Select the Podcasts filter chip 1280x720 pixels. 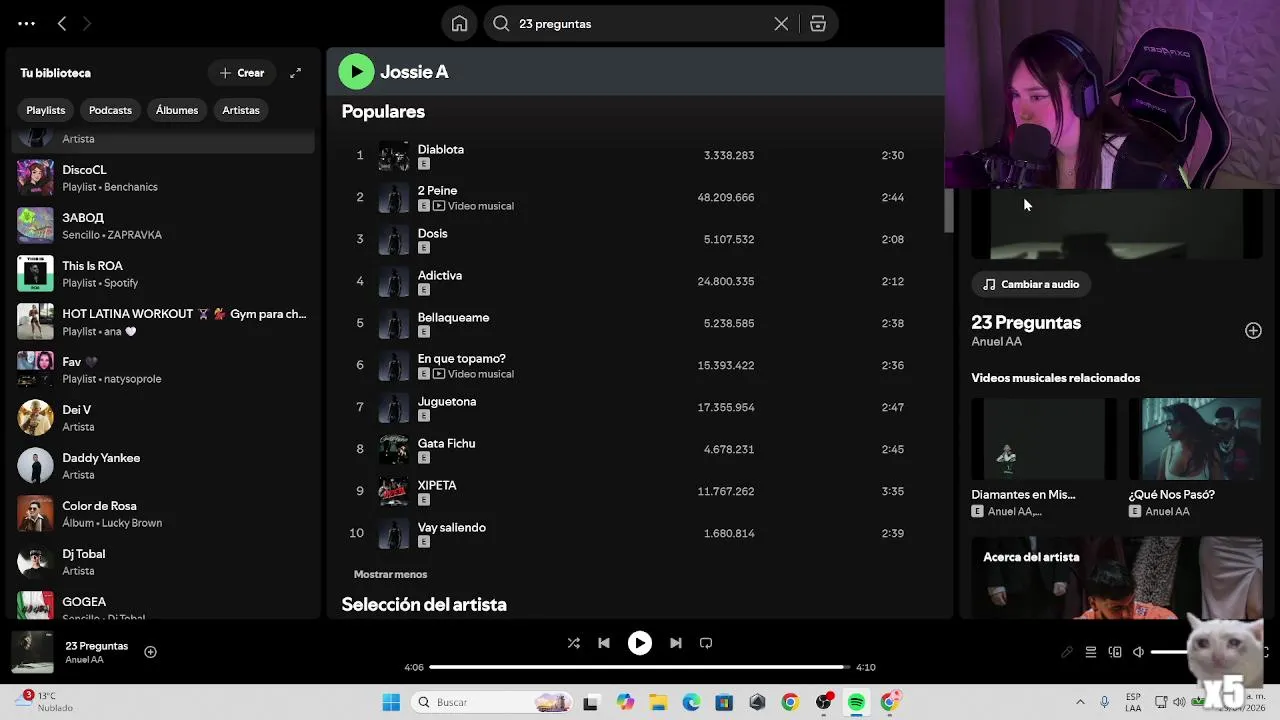(110, 110)
